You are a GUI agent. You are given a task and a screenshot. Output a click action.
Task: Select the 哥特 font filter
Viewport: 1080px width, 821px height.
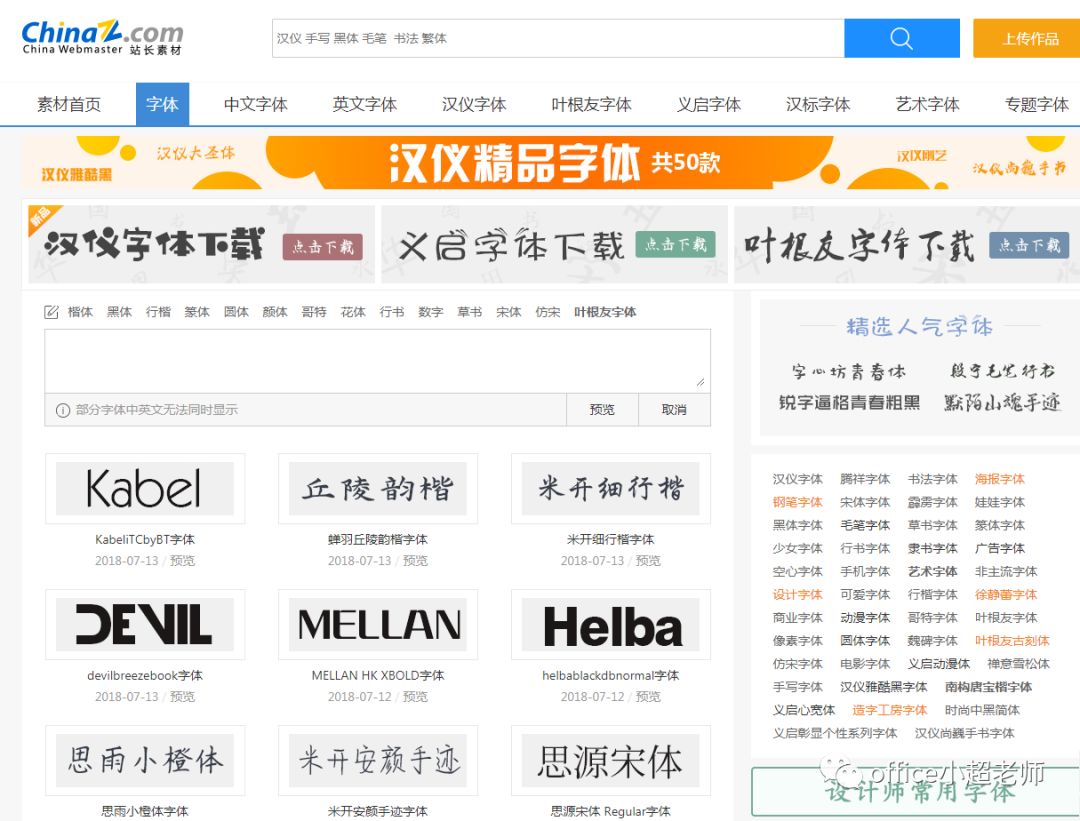click(314, 312)
